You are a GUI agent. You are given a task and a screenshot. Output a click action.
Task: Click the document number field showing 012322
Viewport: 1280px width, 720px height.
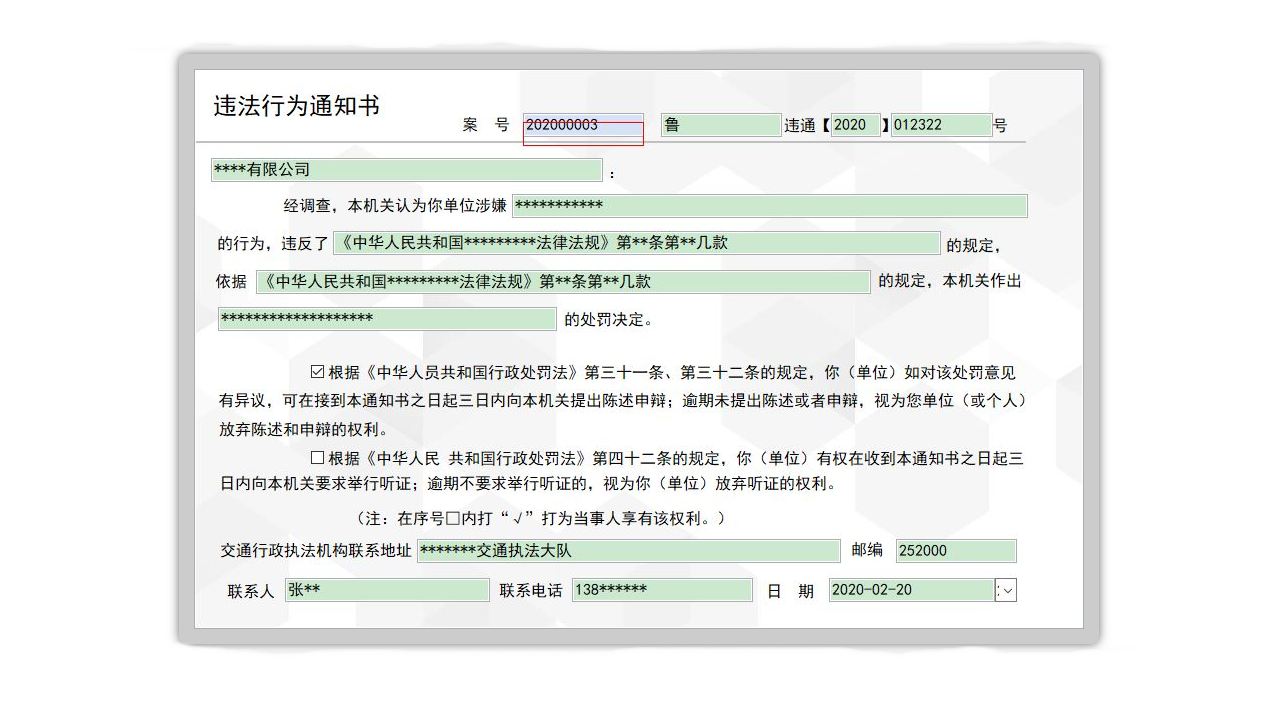[941, 124]
